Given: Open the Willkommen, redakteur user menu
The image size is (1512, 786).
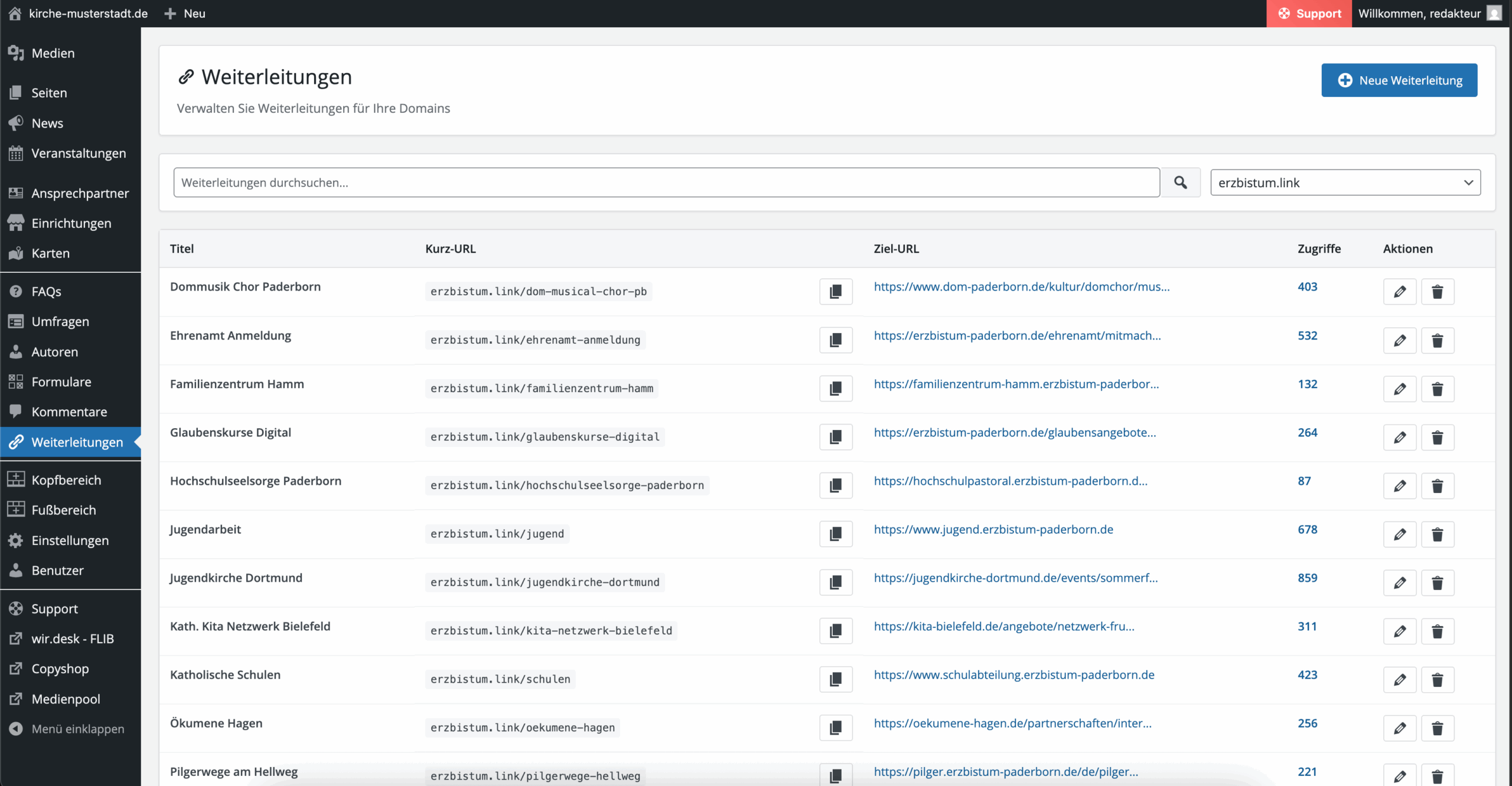Looking at the screenshot, I should tap(1428, 14).
